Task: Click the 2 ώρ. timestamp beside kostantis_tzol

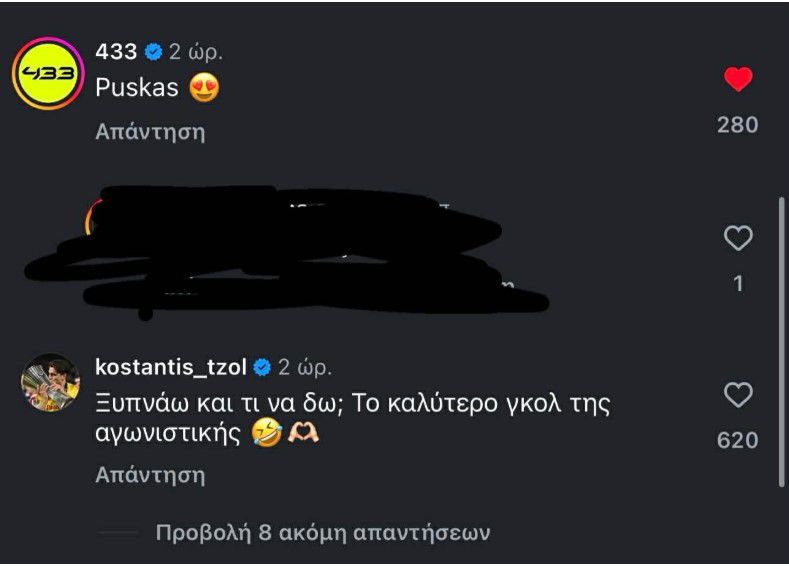Action: (305, 367)
